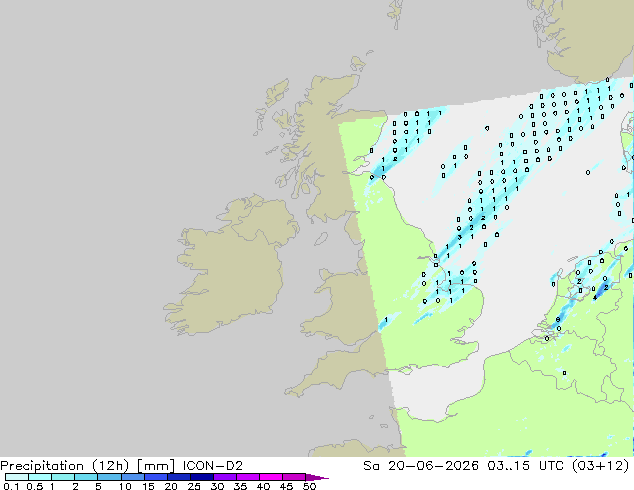The height and width of the screenshot is (490, 634).
Task: Pick the 40–45 mm magenta legend swatch
Action: pyautogui.click(x=271, y=477)
